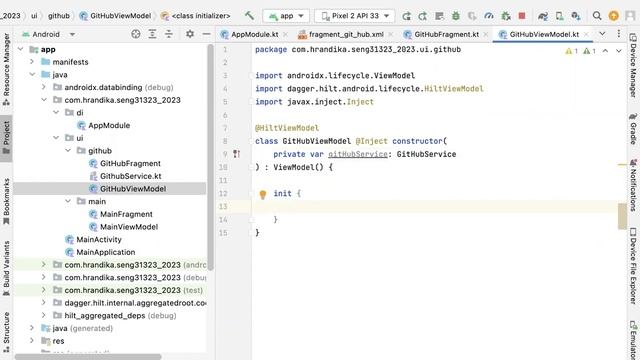Click the Make Project hammer icon

point(249,16)
